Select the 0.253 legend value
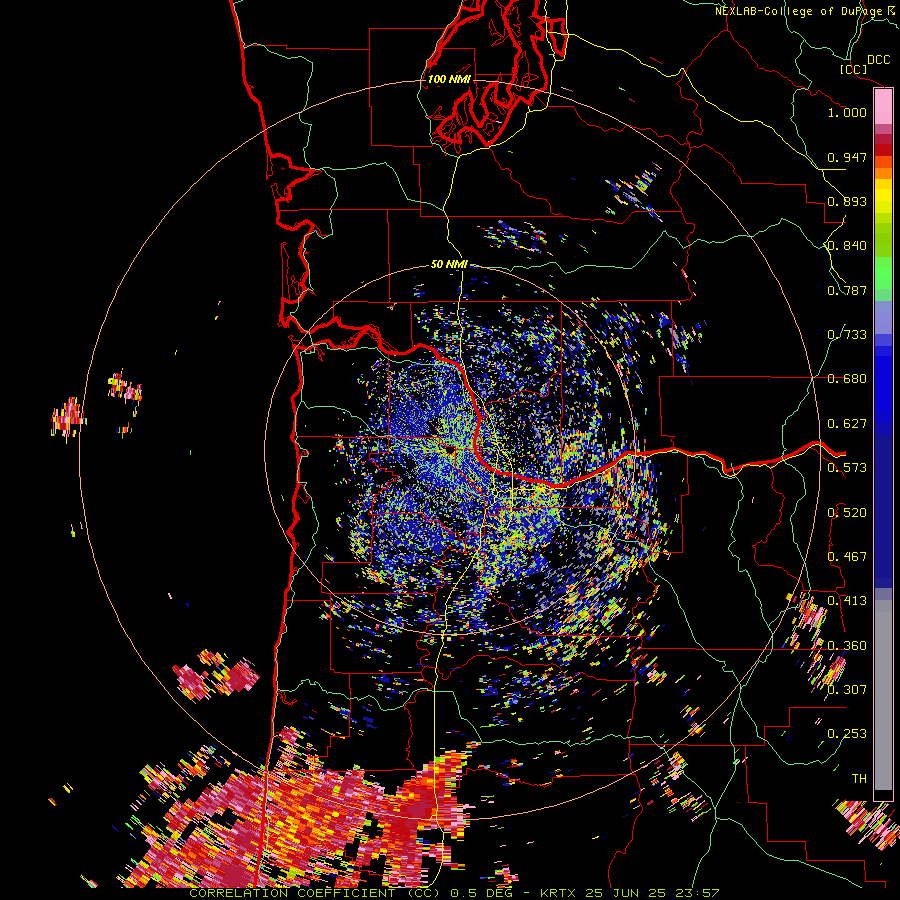Image resolution: width=900 pixels, height=900 pixels. 847,734
